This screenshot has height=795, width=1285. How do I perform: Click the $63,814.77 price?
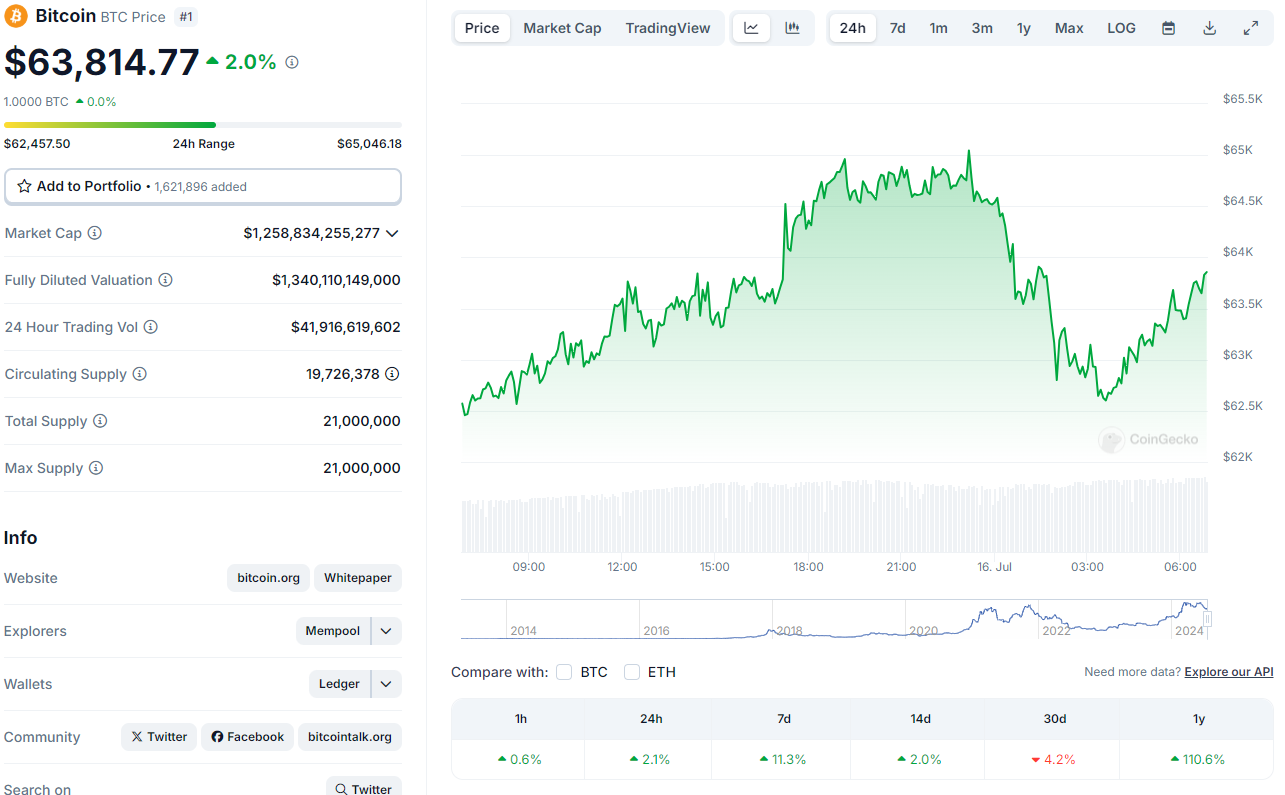(x=102, y=62)
